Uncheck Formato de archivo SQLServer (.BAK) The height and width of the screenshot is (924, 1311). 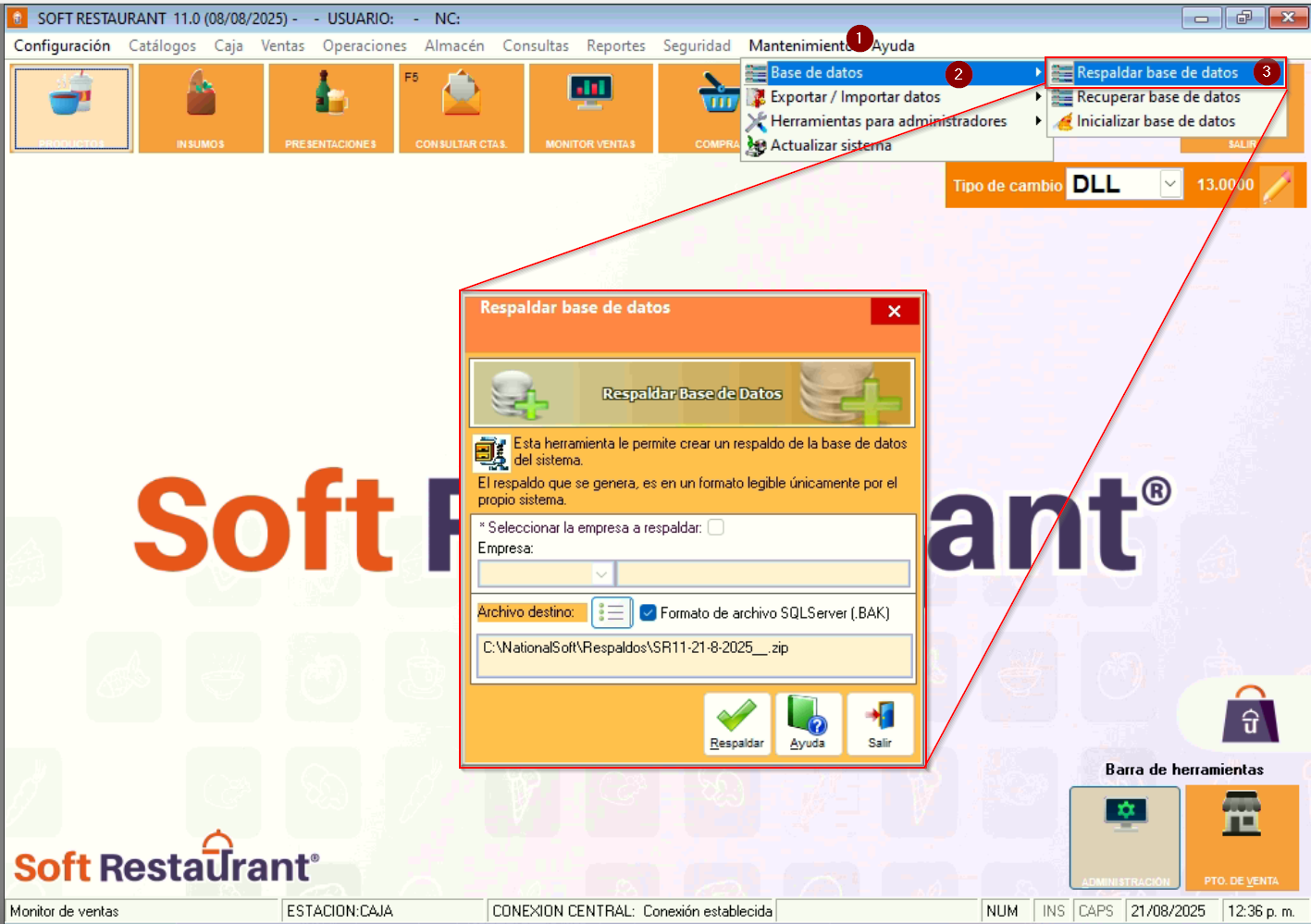[x=648, y=612]
